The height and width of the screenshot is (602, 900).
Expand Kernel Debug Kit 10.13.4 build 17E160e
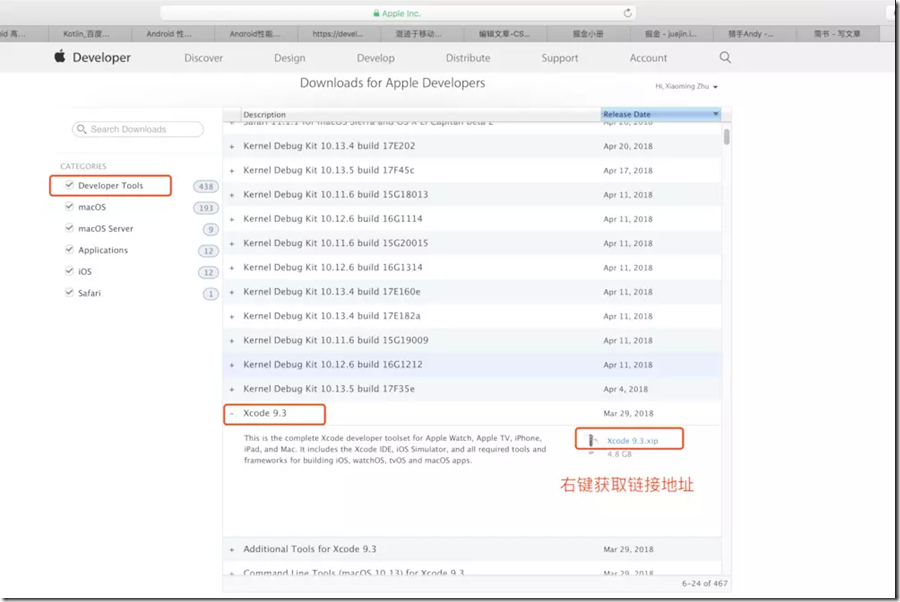tap(232, 292)
